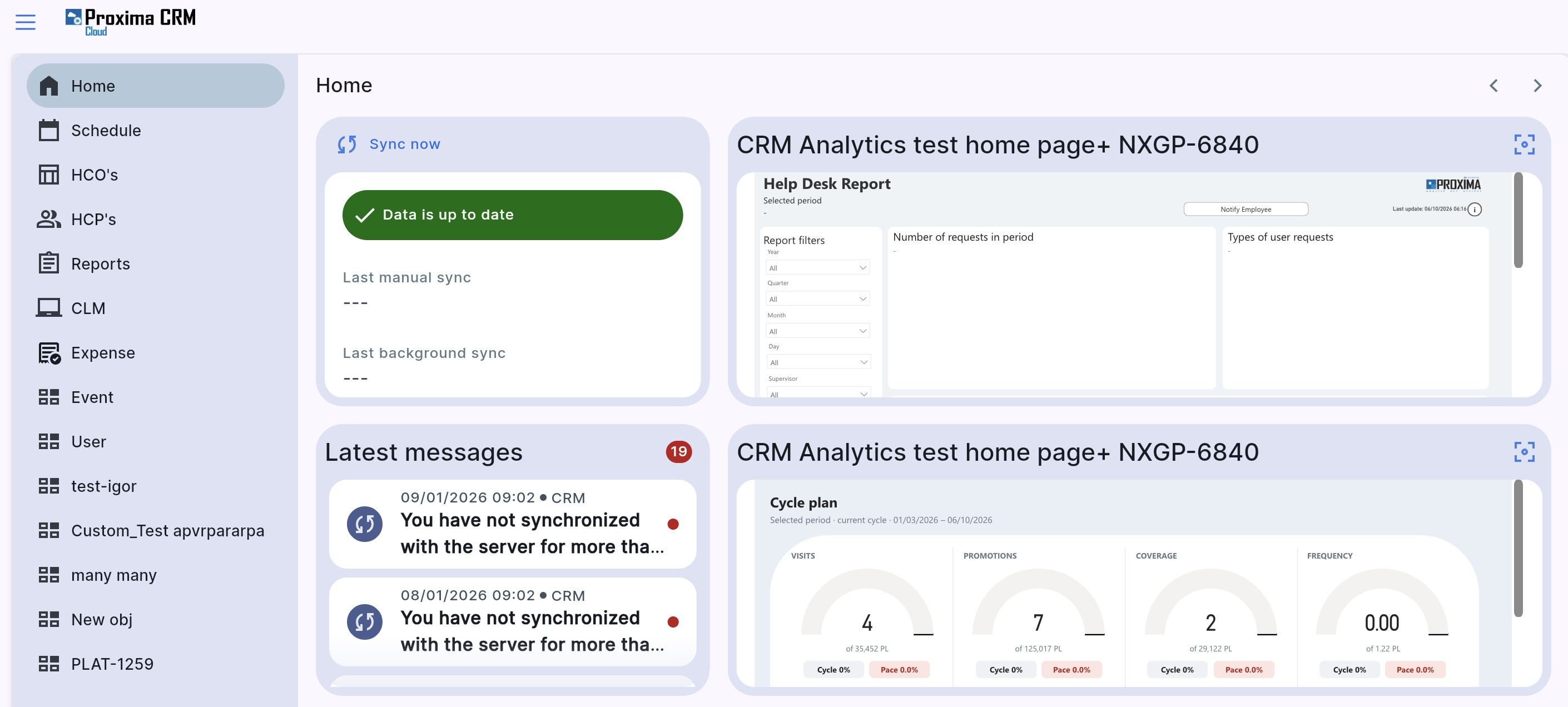Click the Notify Employee button
The height and width of the screenshot is (707, 1568).
click(1246, 210)
